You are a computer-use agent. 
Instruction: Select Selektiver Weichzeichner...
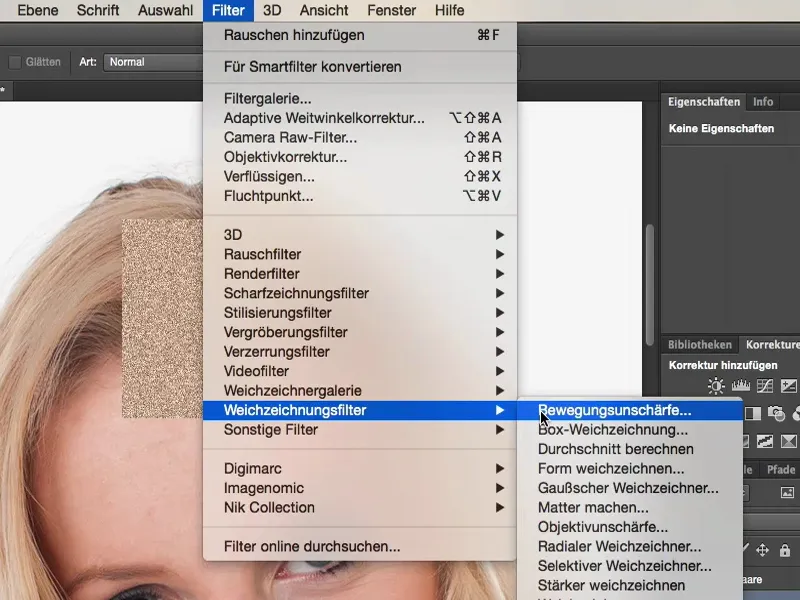tap(630, 566)
